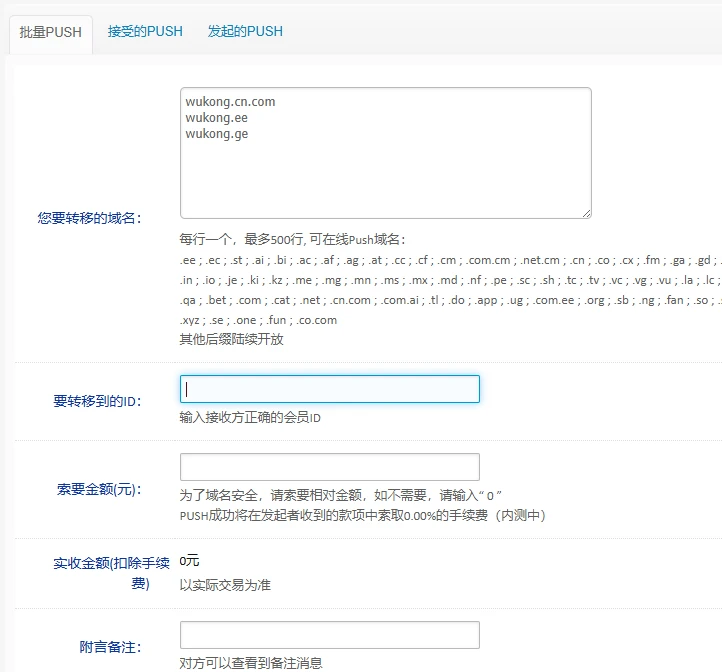Click the 附言备注 label
This screenshot has width=722, height=672.
[110, 645]
